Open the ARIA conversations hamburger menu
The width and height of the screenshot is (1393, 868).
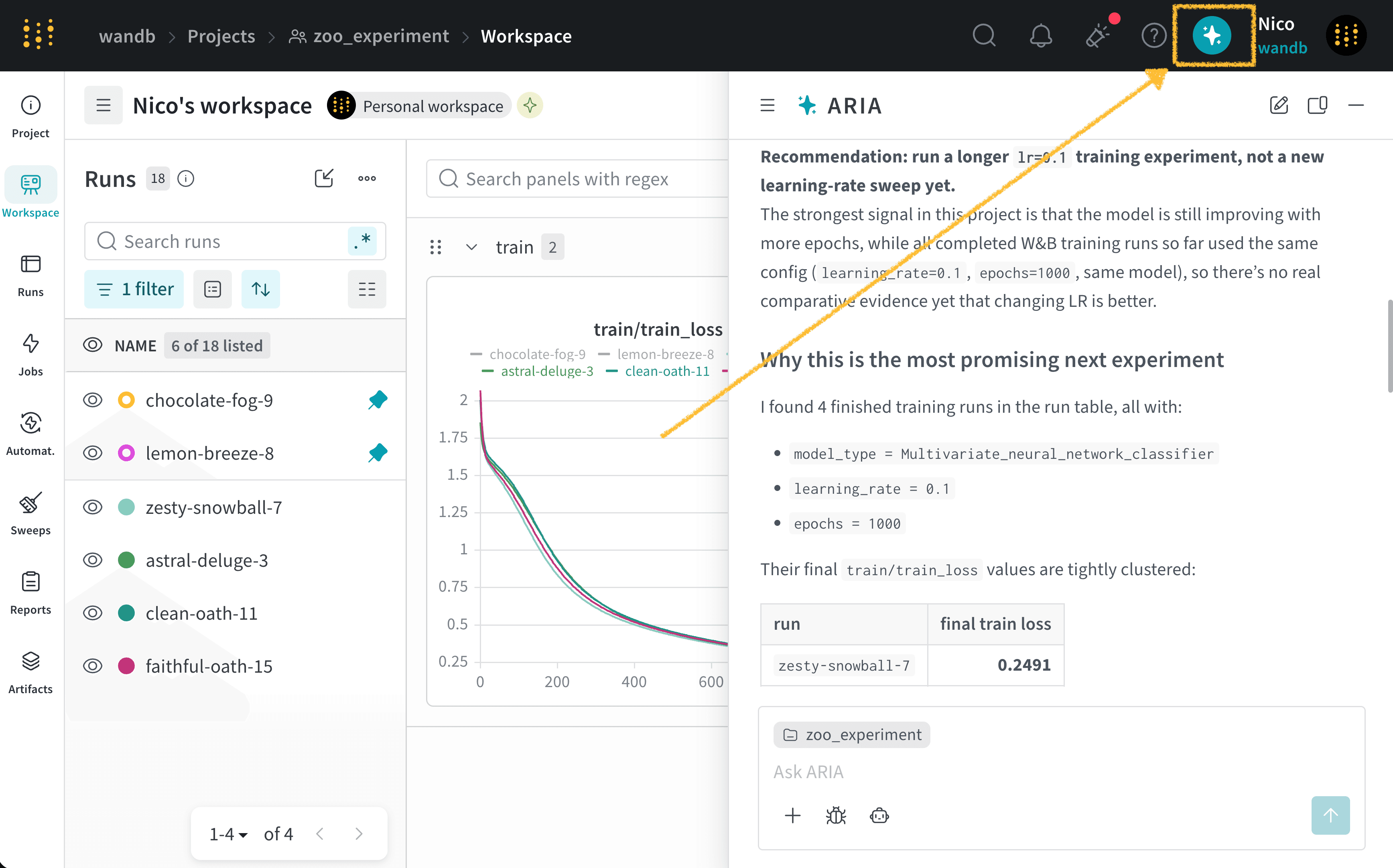click(x=767, y=105)
